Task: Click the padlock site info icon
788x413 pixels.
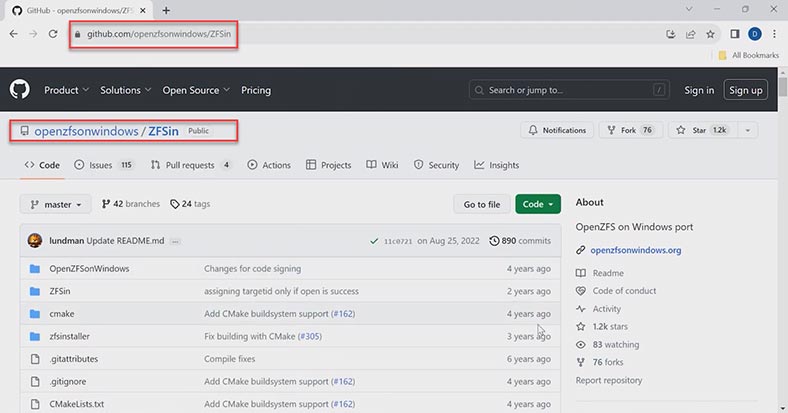Action: click(x=77, y=34)
